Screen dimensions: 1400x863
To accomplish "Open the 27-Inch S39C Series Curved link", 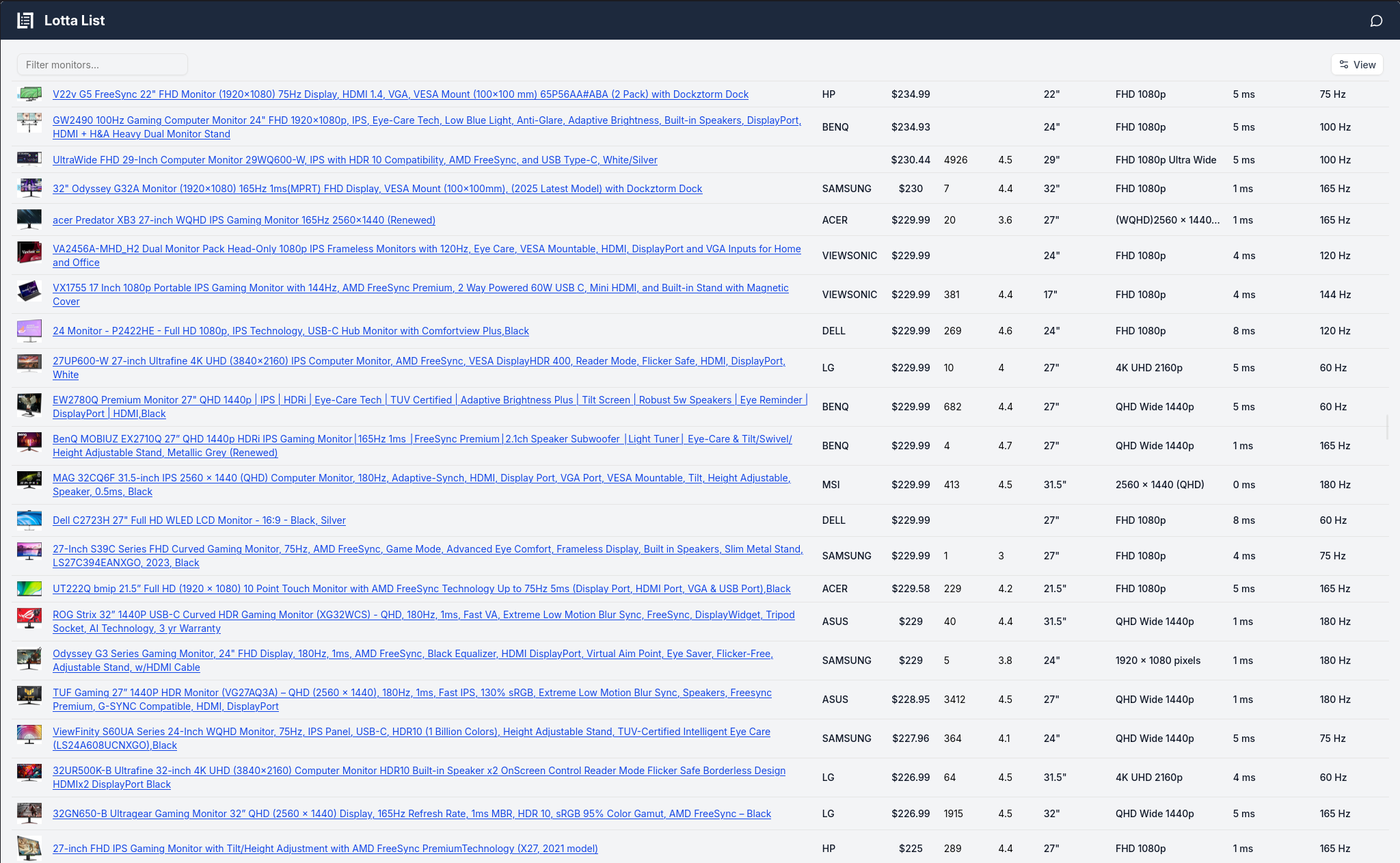I will click(428, 556).
